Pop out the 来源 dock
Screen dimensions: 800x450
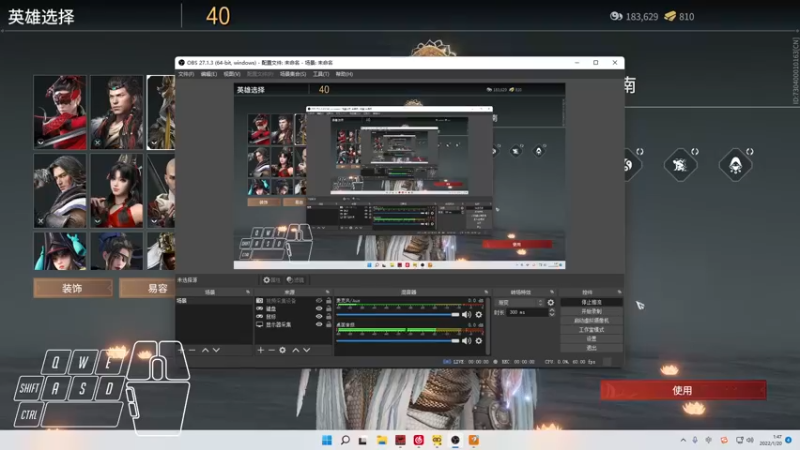click(328, 292)
